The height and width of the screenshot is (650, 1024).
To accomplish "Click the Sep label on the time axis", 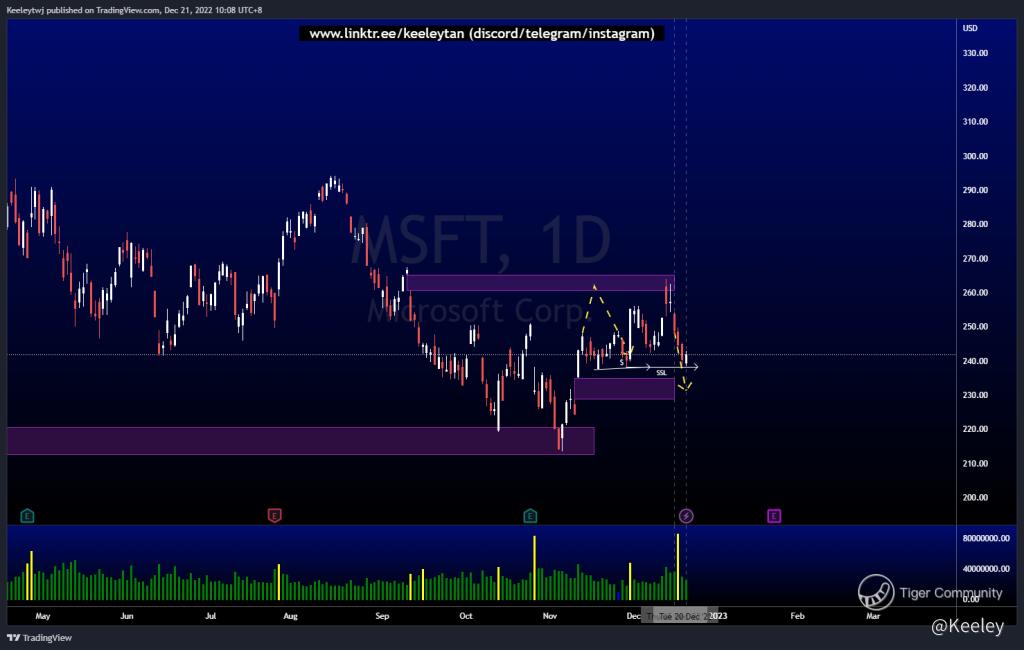I will [x=382, y=616].
